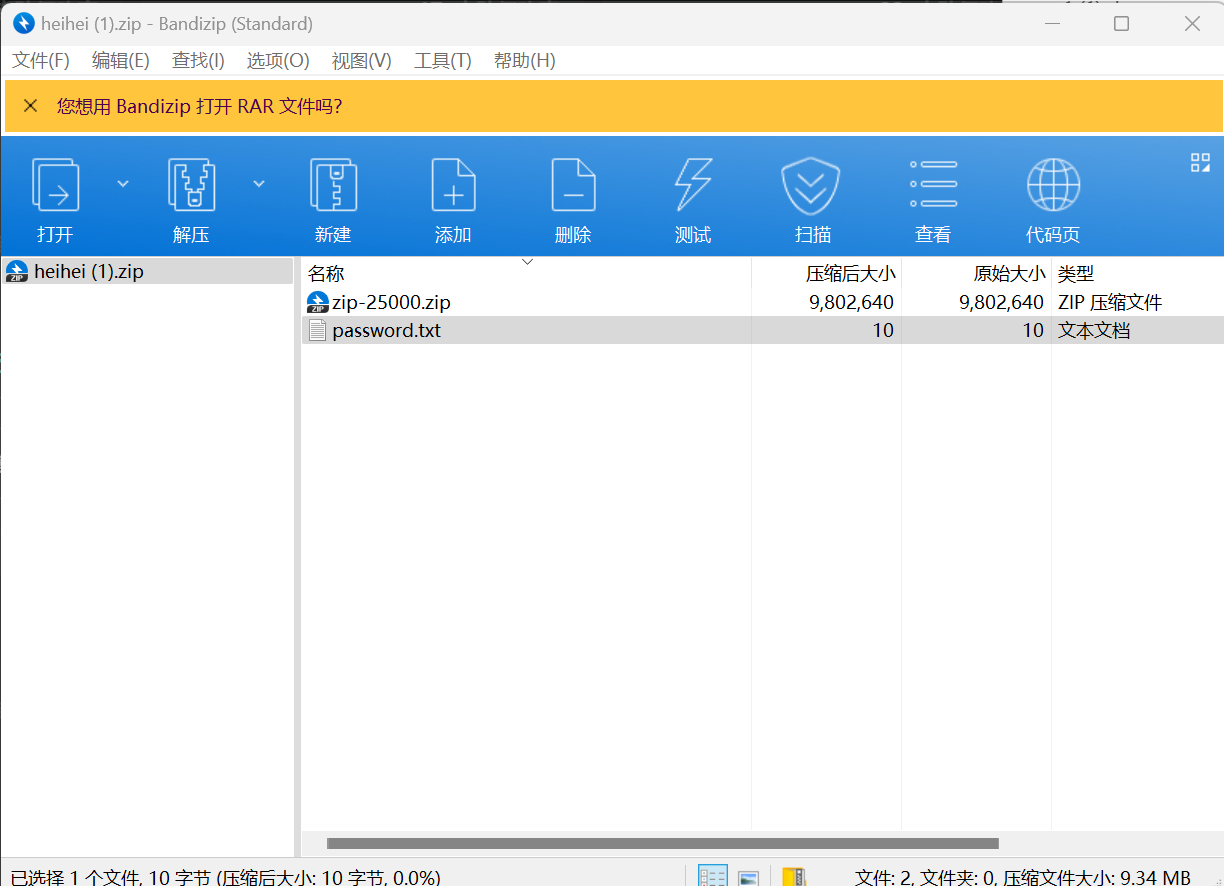The width and height of the screenshot is (1224, 886).
Task: Open the 帮助(H) menu
Action: pyautogui.click(x=525, y=61)
